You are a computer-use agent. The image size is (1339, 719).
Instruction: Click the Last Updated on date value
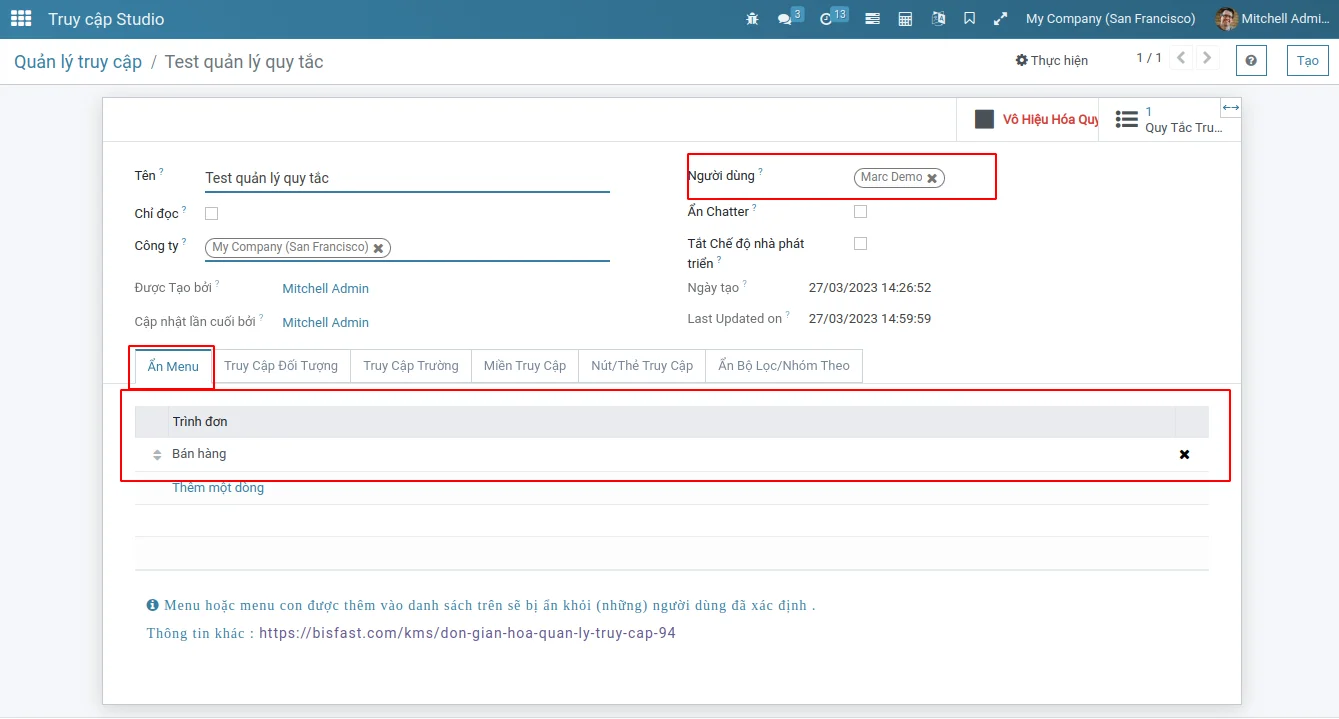click(x=870, y=319)
